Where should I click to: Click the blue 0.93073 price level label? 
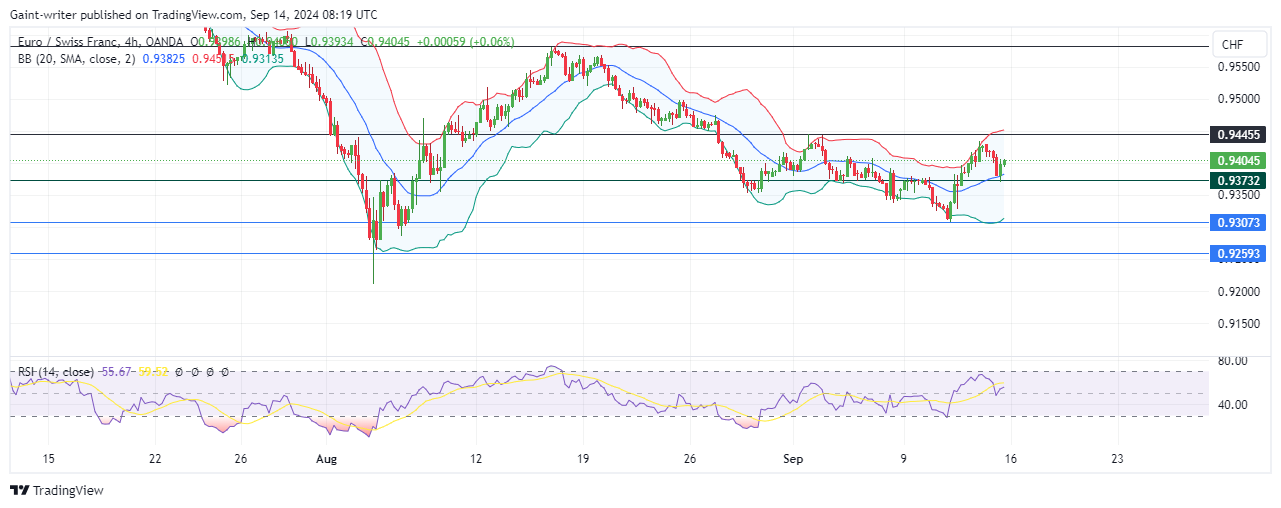pyautogui.click(x=1238, y=223)
